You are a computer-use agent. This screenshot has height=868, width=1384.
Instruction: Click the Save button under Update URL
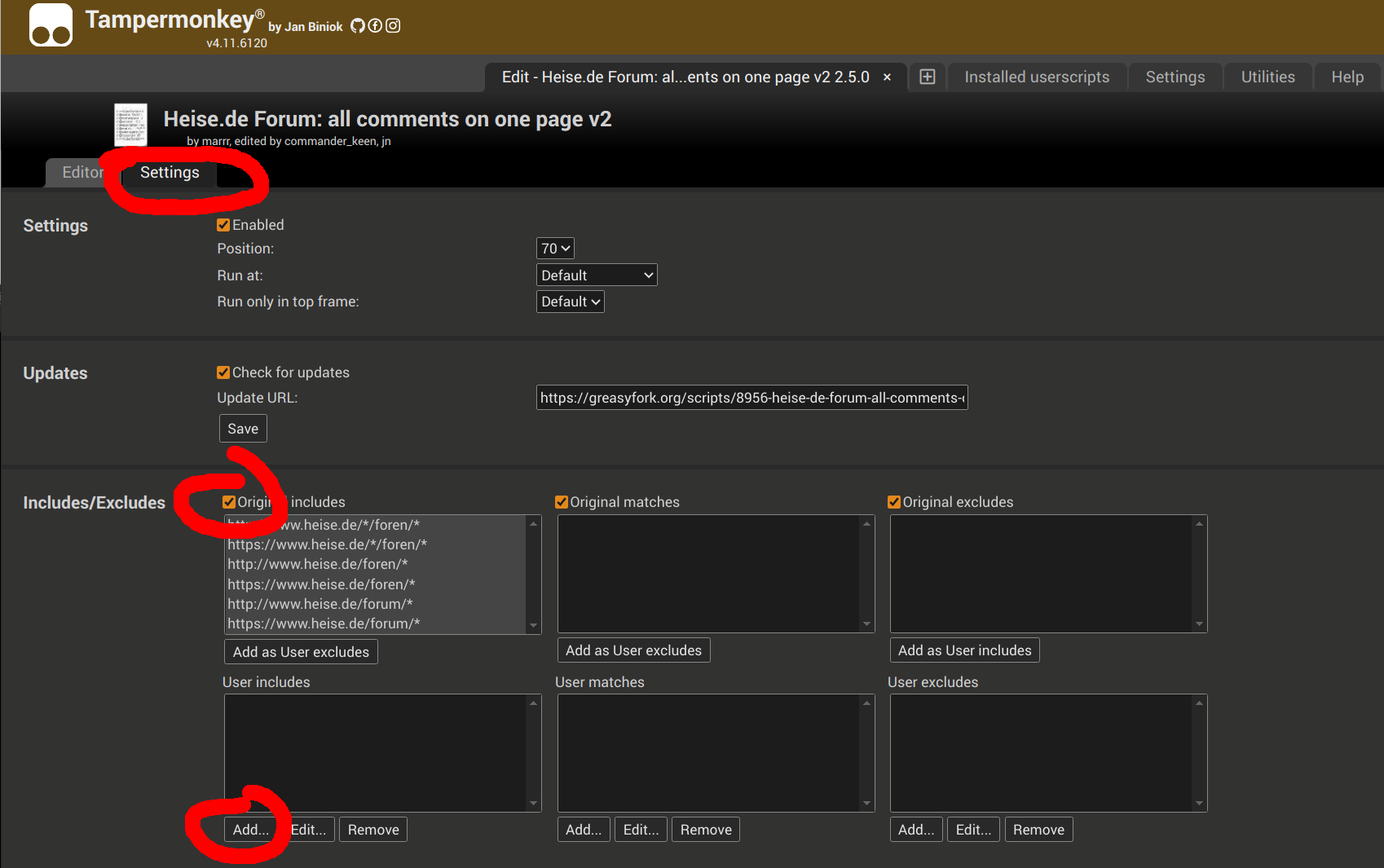[242, 428]
